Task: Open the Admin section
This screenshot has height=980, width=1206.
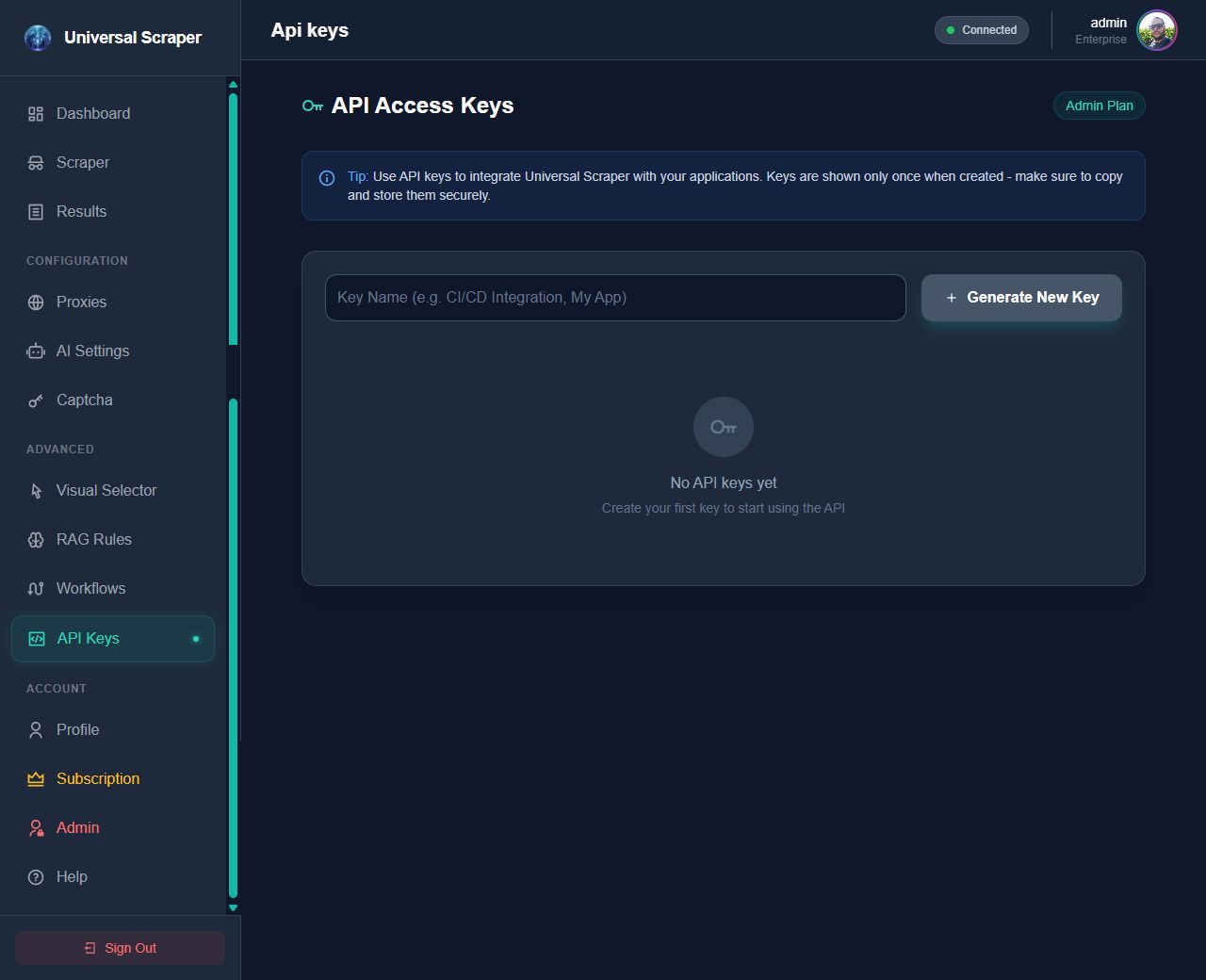Action: [113, 828]
